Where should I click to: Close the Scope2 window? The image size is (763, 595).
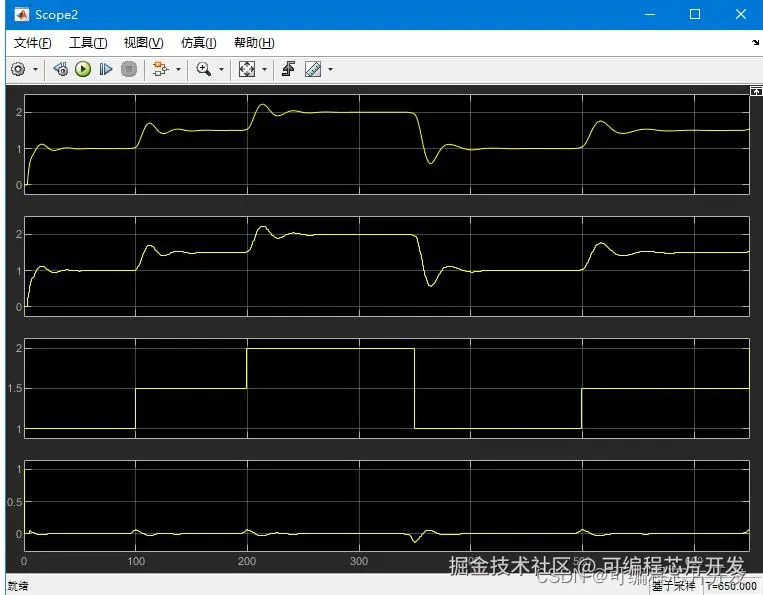point(741,15)
